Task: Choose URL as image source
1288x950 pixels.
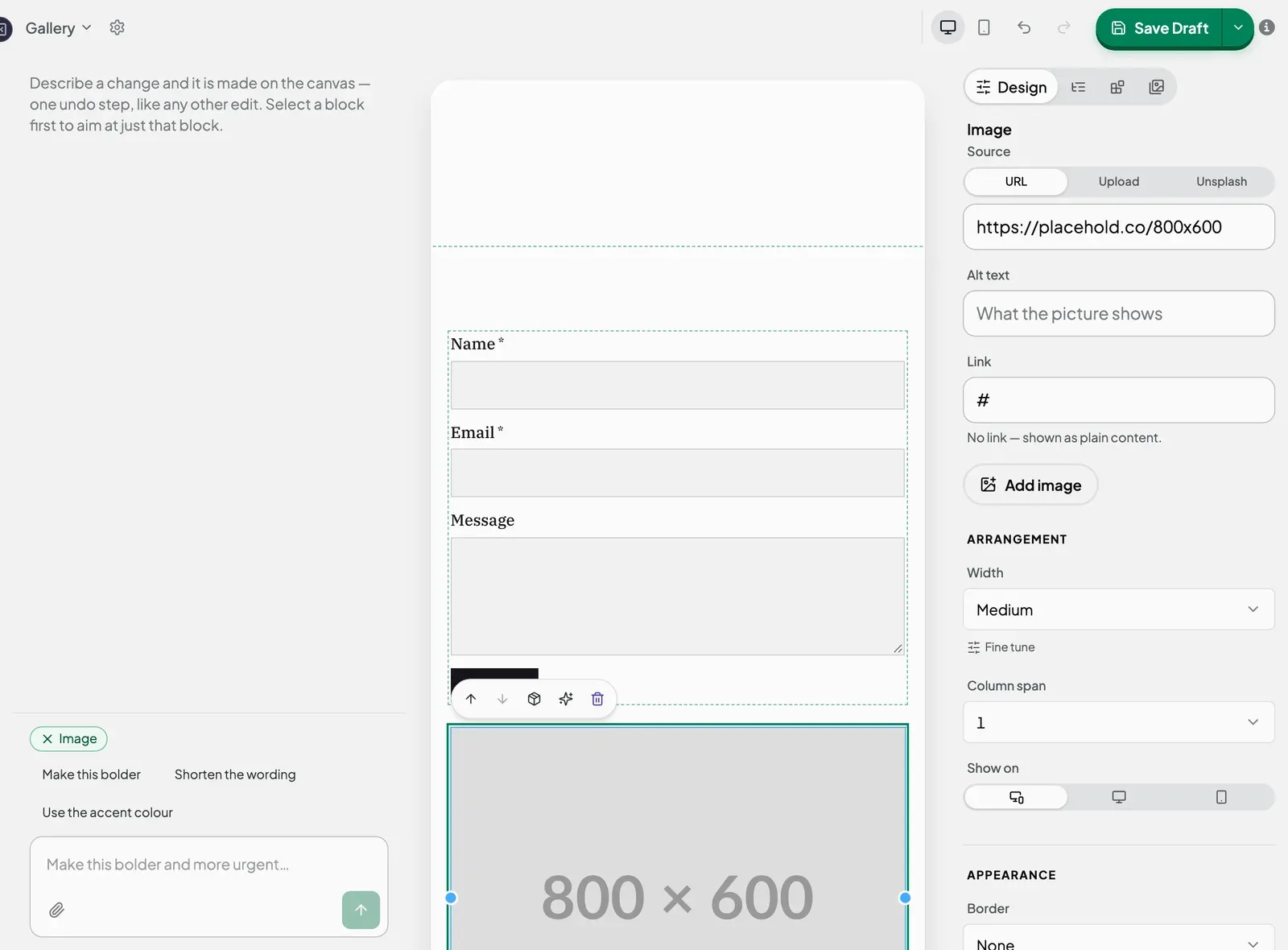Action: 1016,182
